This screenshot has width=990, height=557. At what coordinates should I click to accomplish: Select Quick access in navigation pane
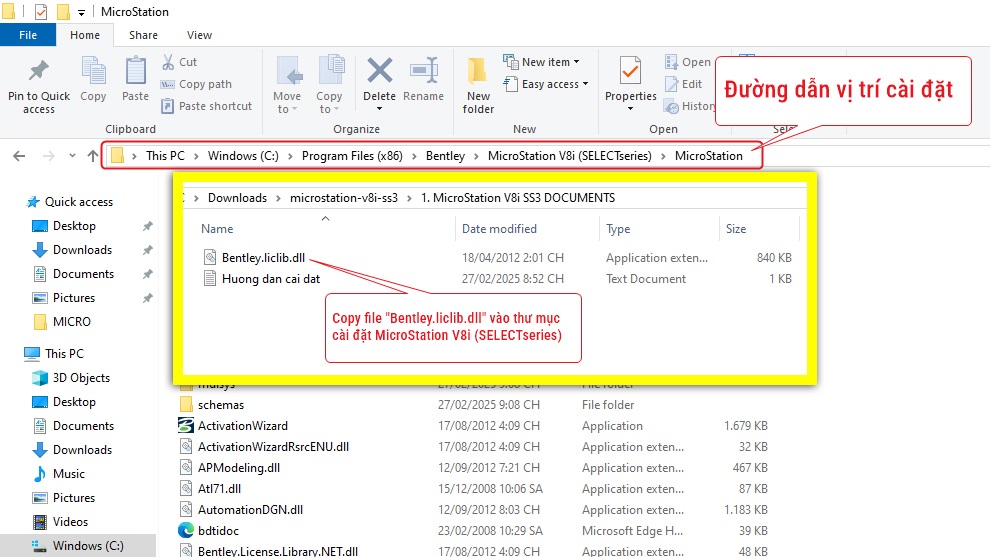pyautogui.click(x=70, y=202)
